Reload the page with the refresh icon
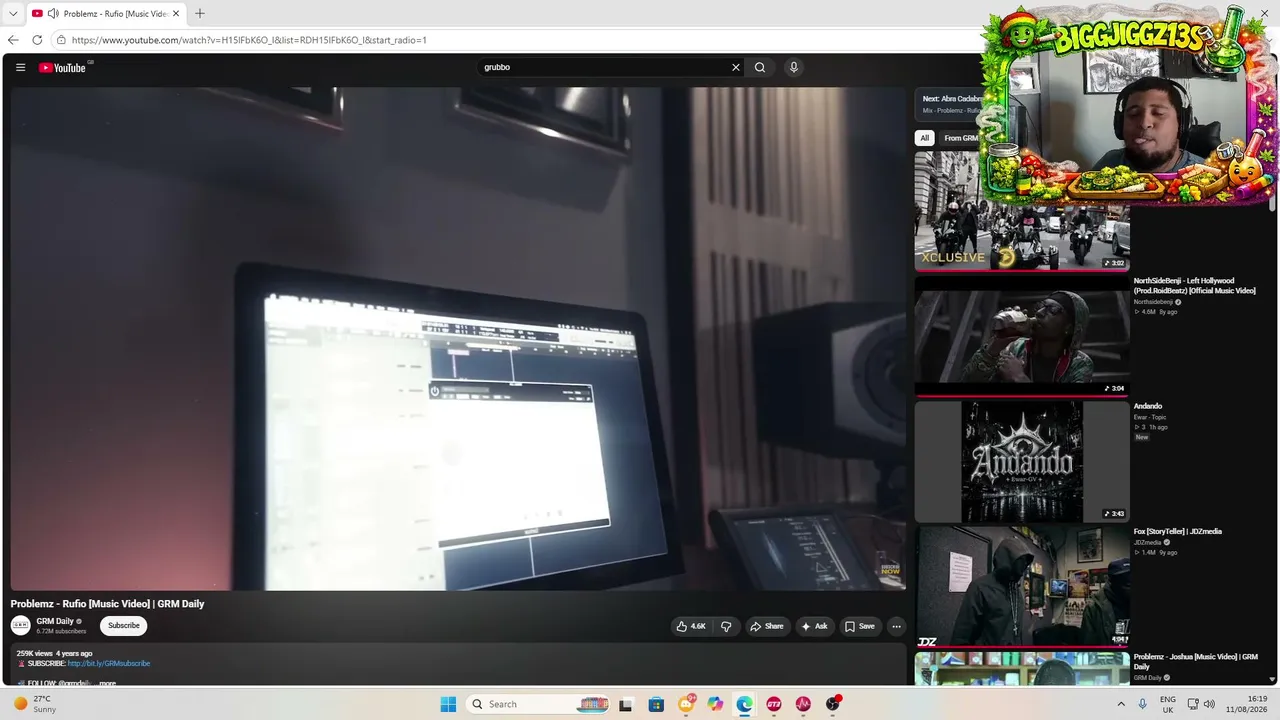 (37, 40)
